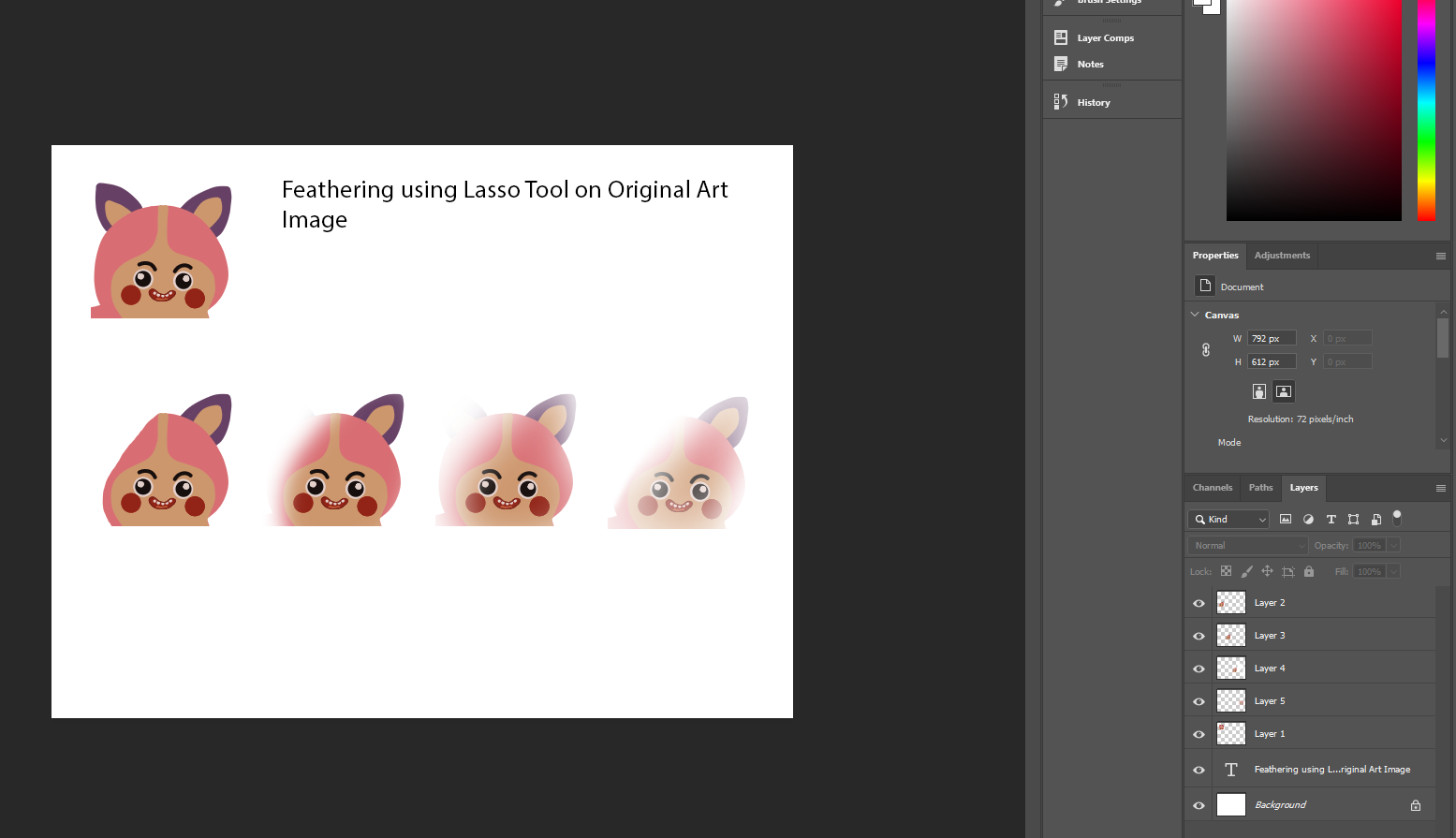This screenshot has height=838, width=1456.
Task: Click the smart object filter icon
Action: (x=1375, y=519)
